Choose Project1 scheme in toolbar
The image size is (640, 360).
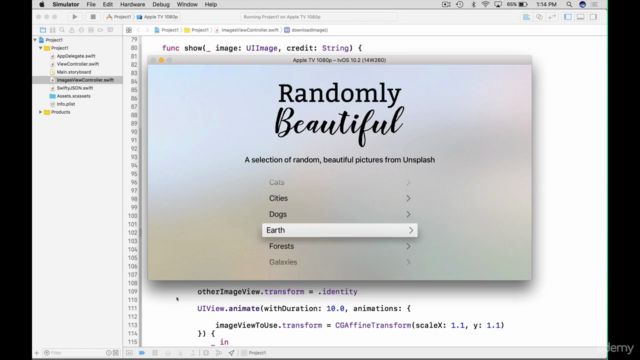[119, 17]
